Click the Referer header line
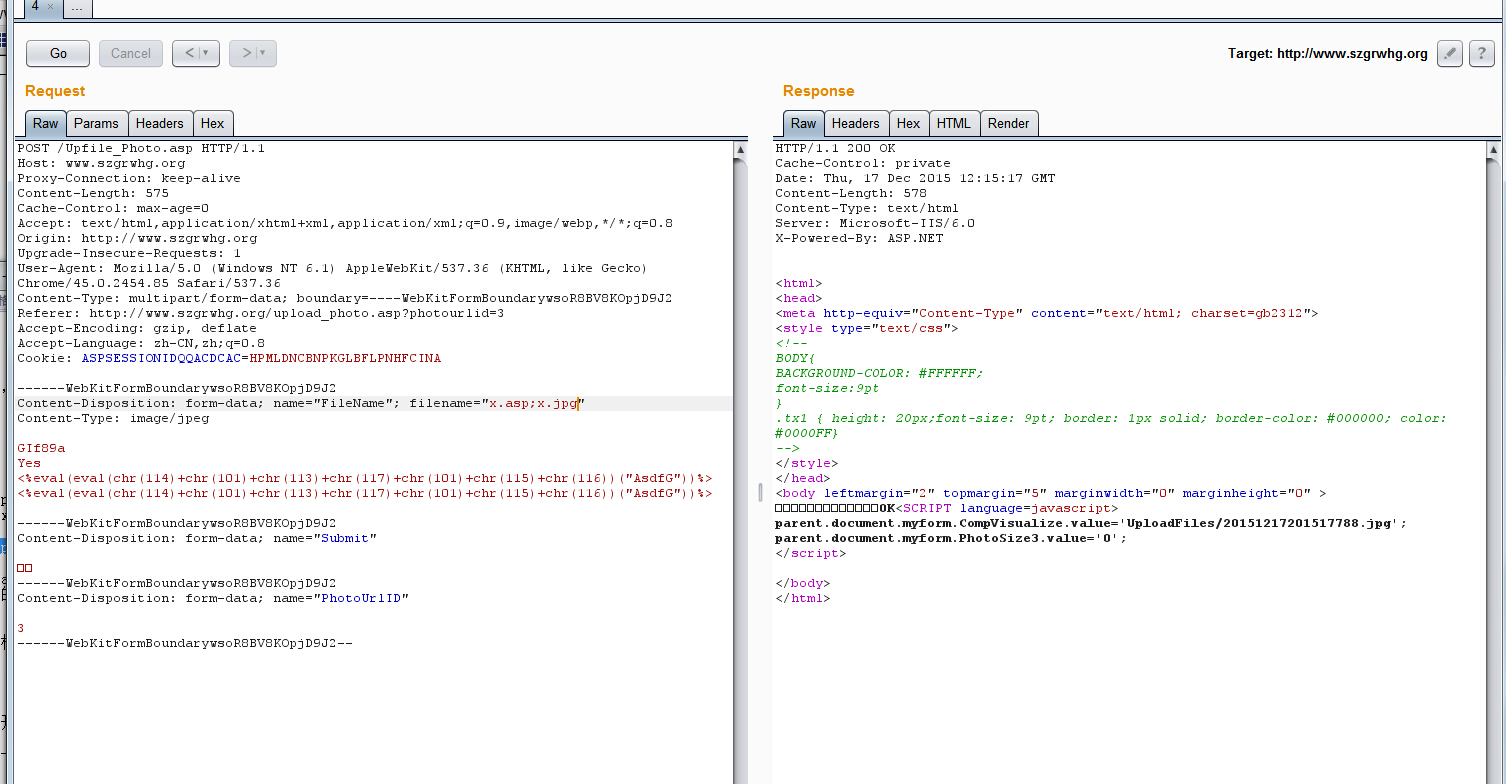Screen dimensions: 1506x784 (260, 313)
